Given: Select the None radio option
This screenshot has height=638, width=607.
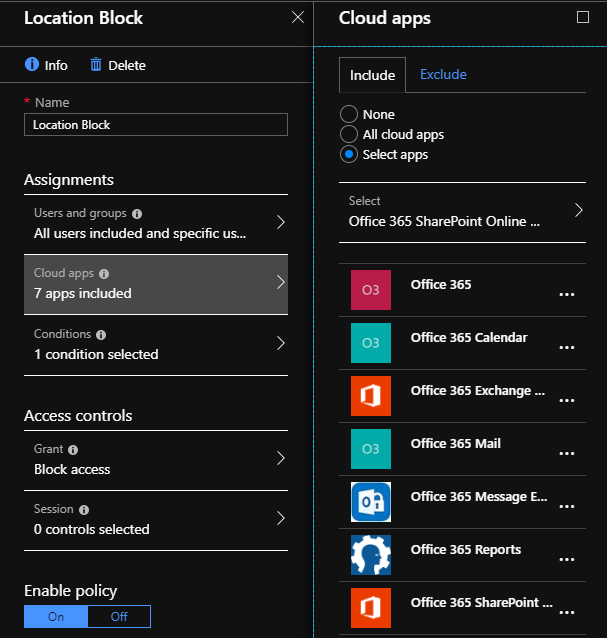Looking at the screenshot, I should coord(349,114).
